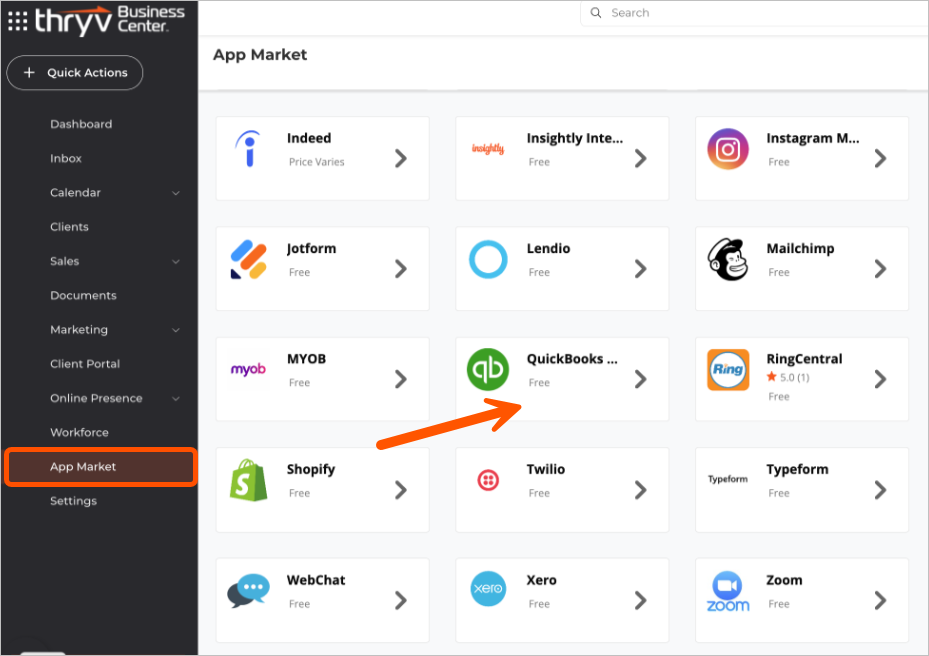Open the MYOB card arrow
The width and height of the screenshot is (929, 656).
click(x=401, y=379)
